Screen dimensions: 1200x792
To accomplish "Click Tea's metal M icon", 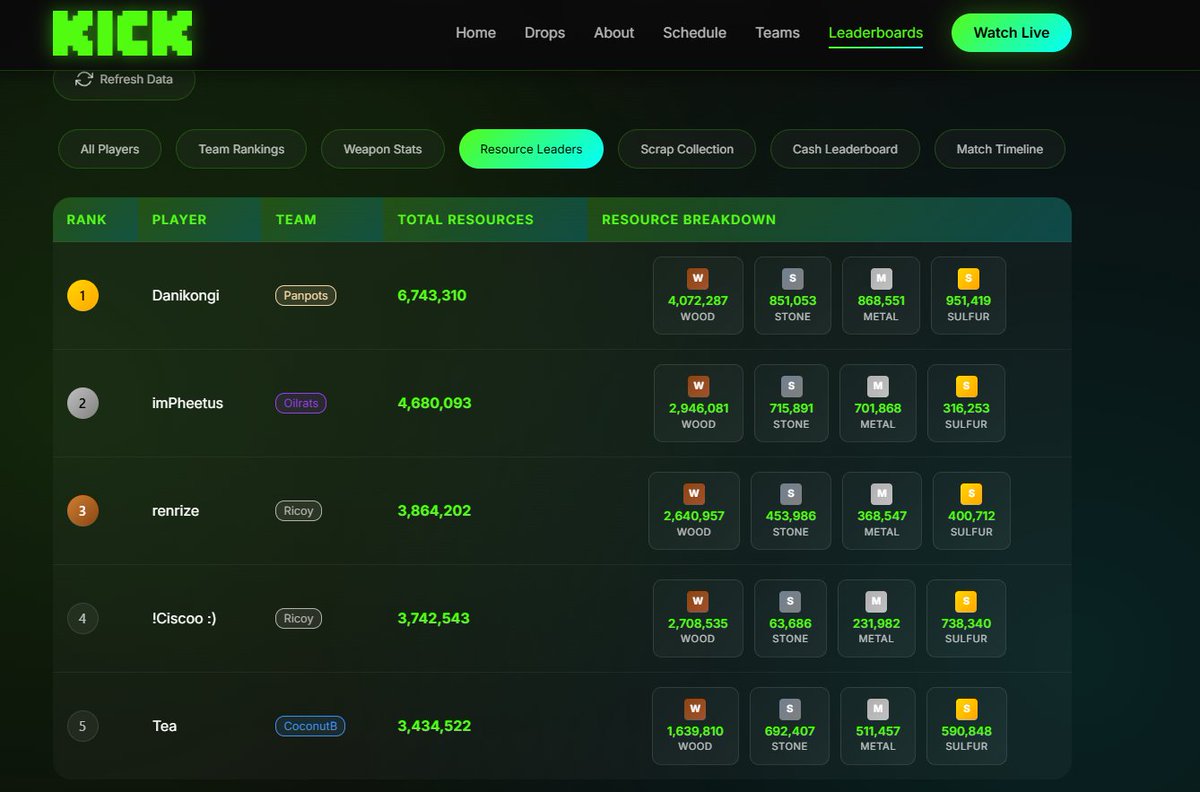I will point(877,709).
